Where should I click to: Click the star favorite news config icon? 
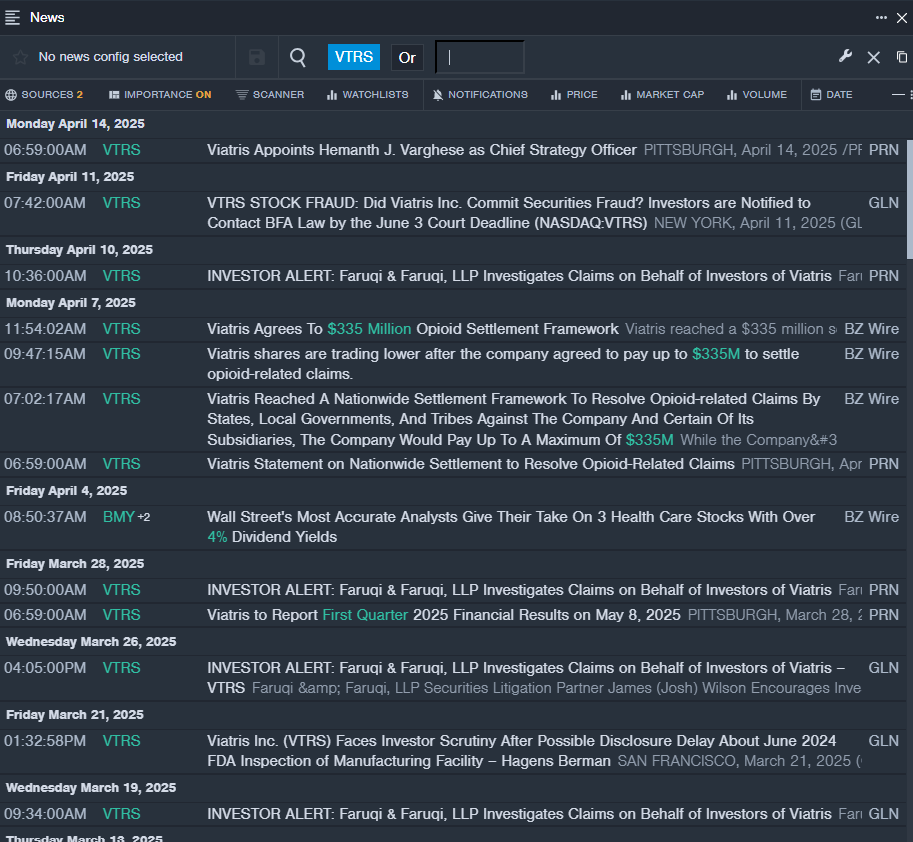tap(20, 57)
